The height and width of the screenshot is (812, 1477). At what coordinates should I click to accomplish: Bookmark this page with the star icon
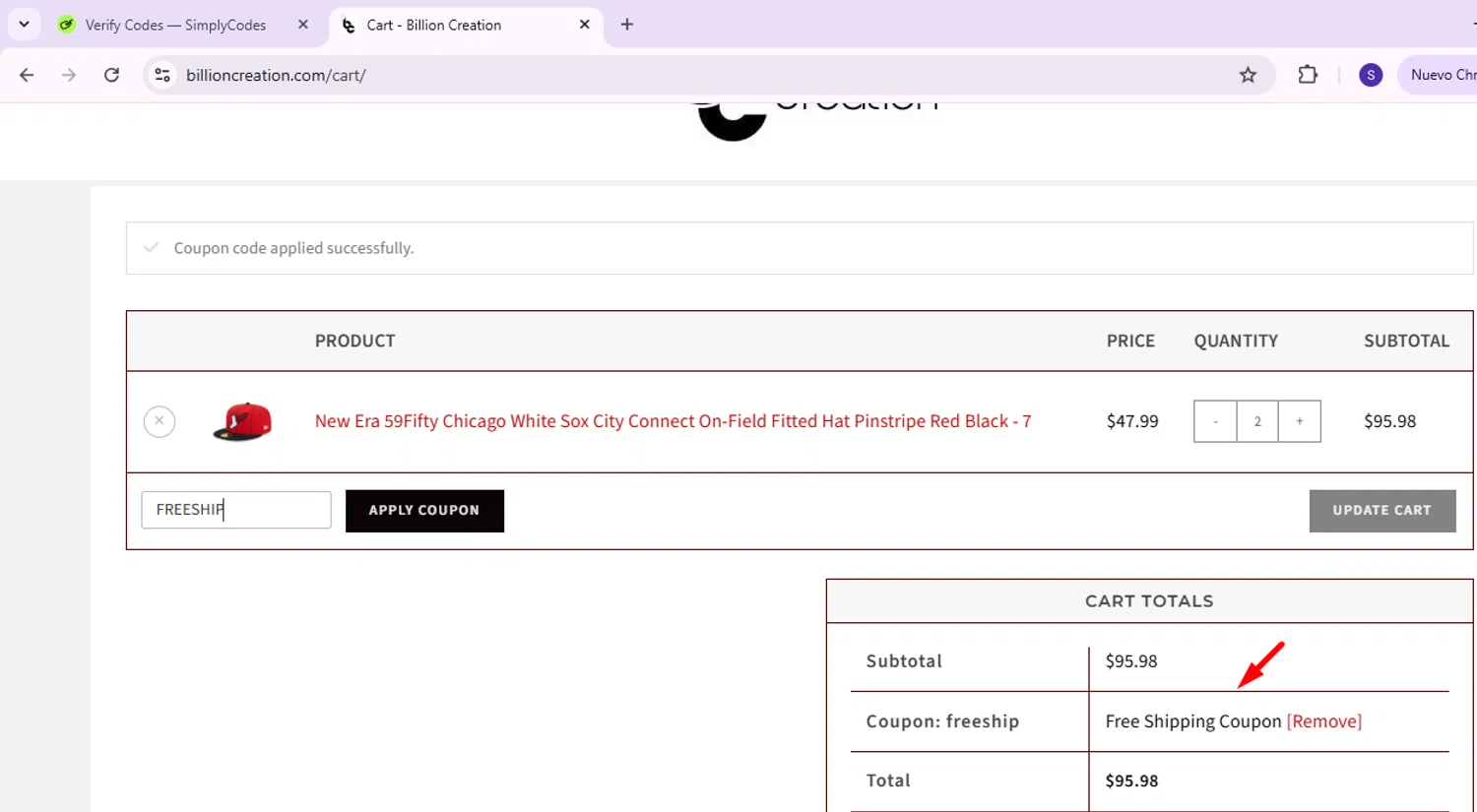pyautogui.click(x=1248, y=75)
